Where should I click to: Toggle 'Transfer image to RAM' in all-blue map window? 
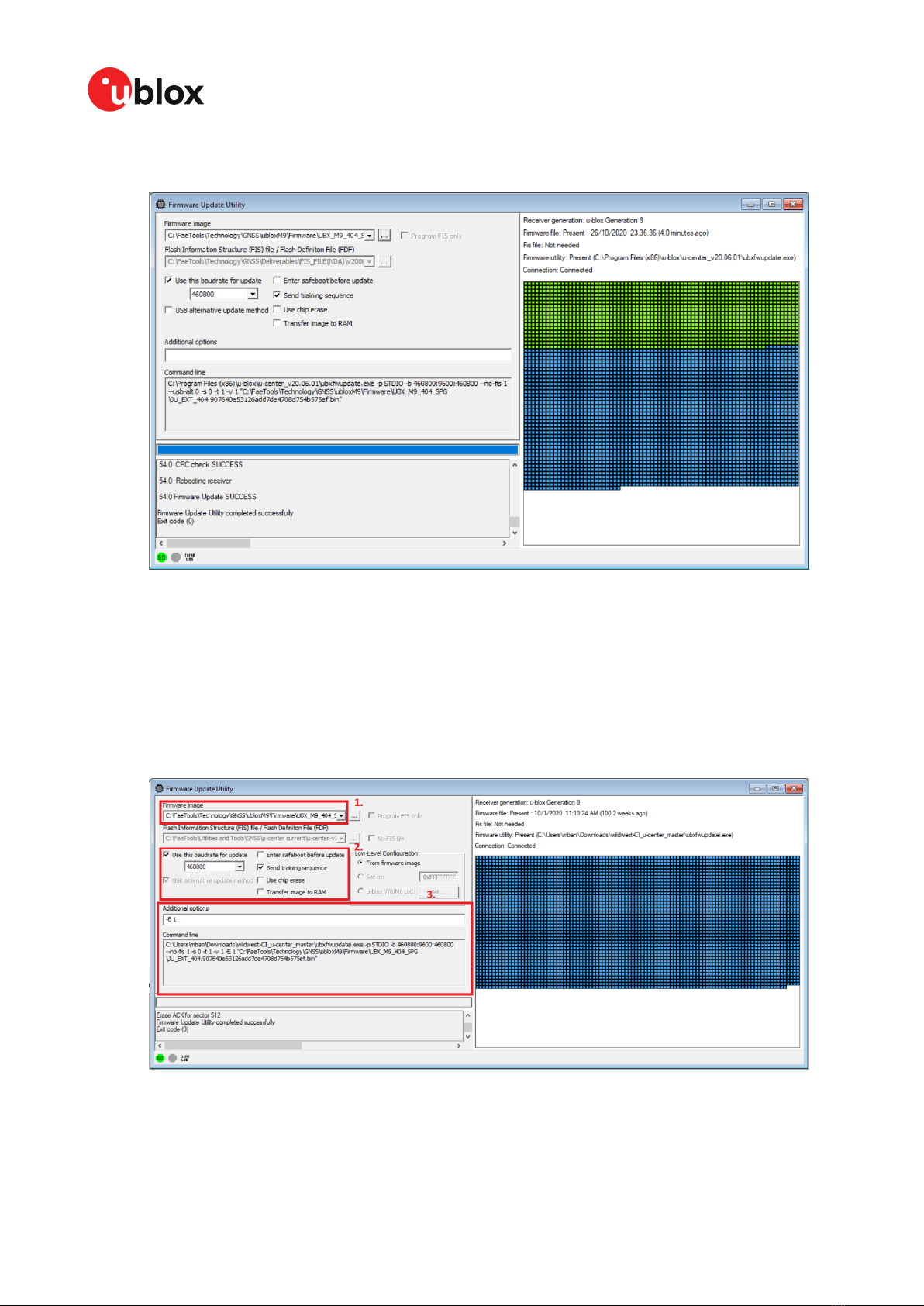tap(260, 892)
